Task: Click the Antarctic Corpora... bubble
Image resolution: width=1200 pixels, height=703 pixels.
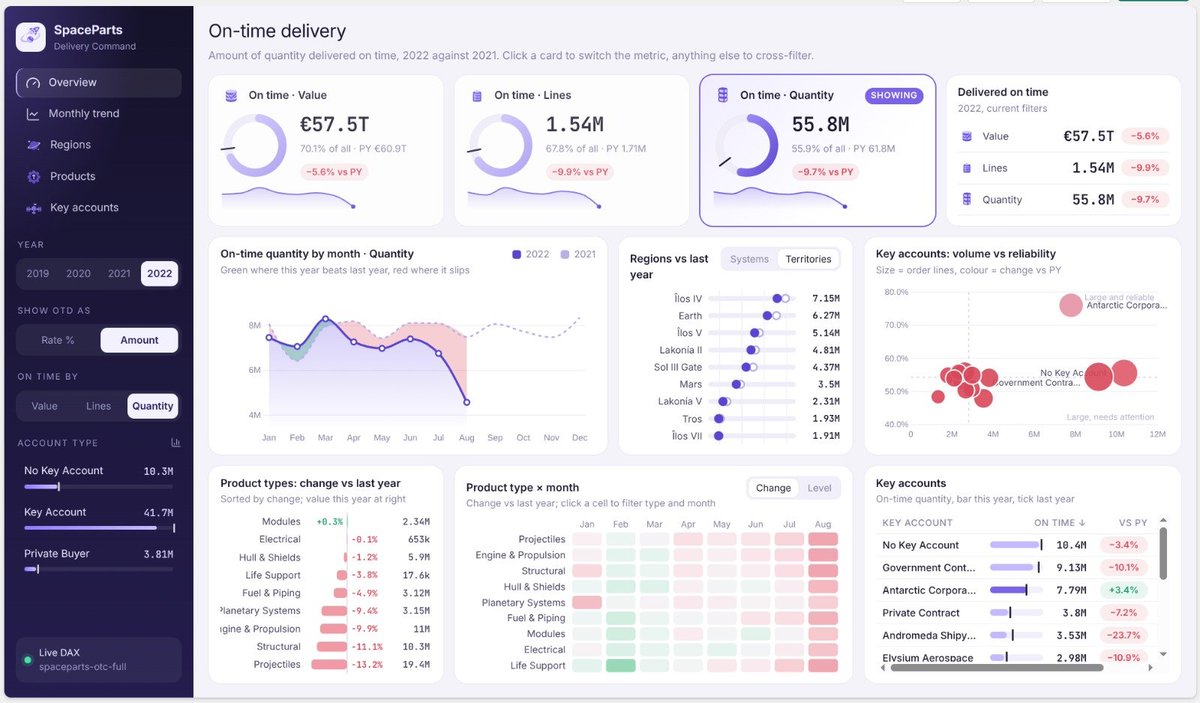Action: 1071,305
